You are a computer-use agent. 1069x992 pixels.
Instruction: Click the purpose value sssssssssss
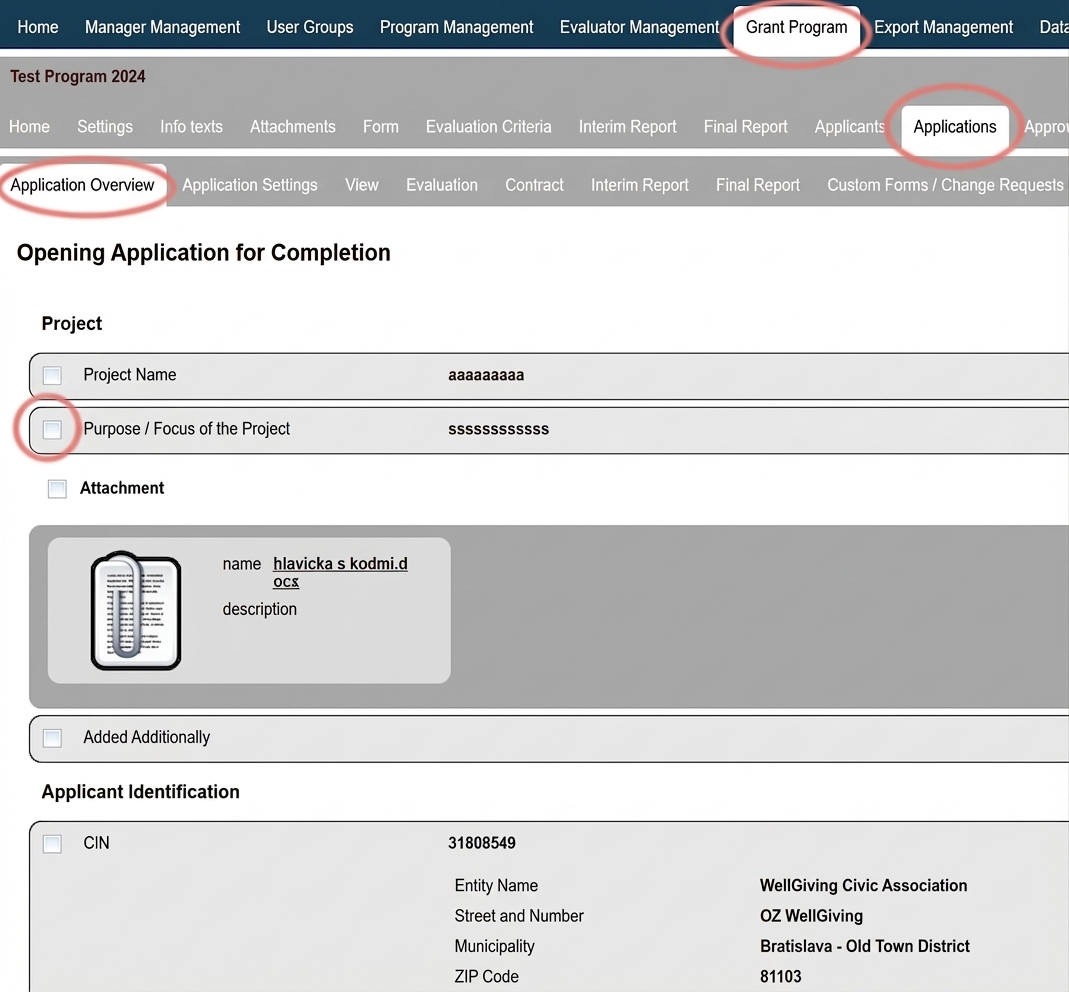(498, 430)
